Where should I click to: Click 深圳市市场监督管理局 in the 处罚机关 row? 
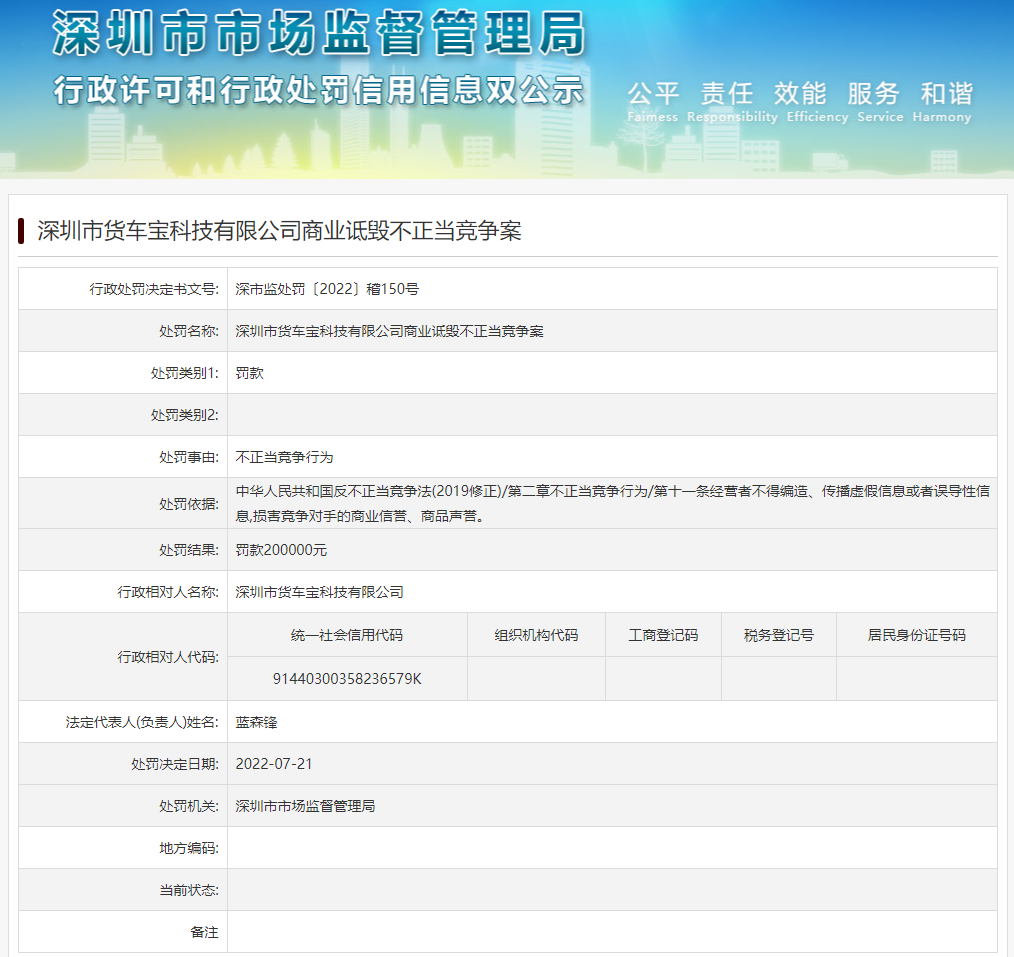305,806
